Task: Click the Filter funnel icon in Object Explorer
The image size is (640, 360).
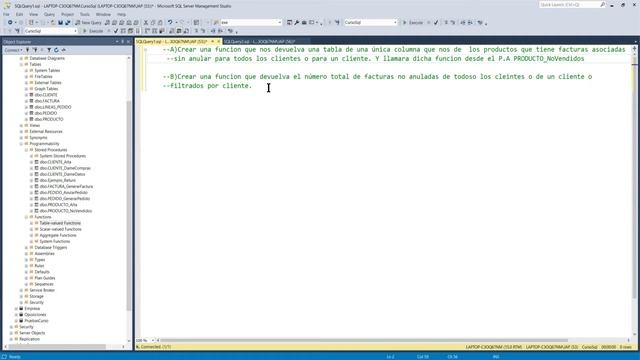Action: click(x=49, y=50)
